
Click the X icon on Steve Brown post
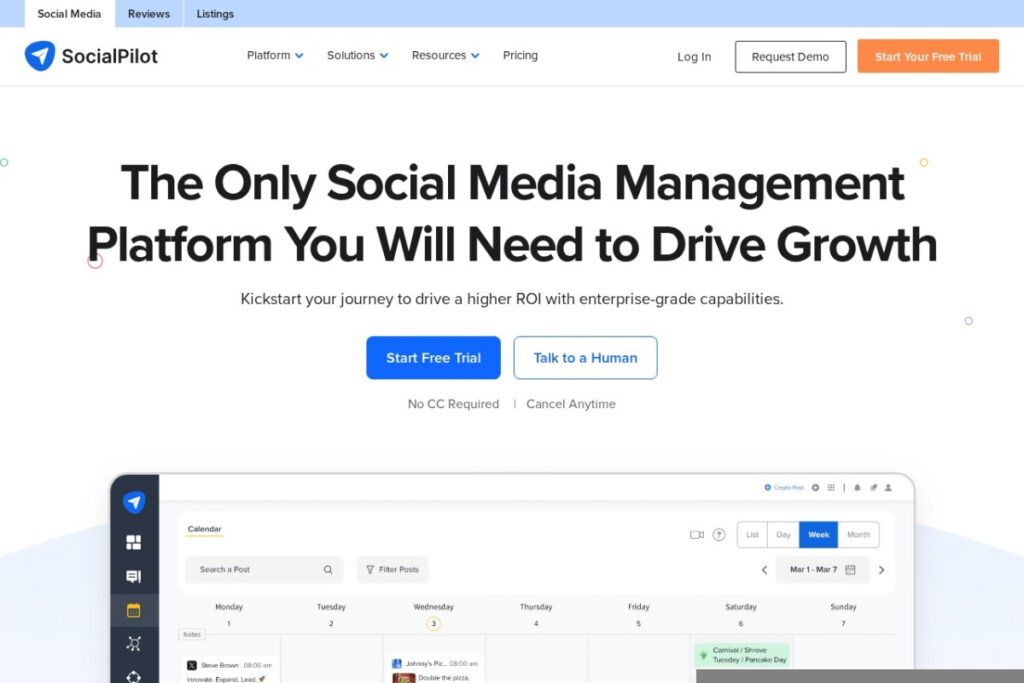pos(191,665)
